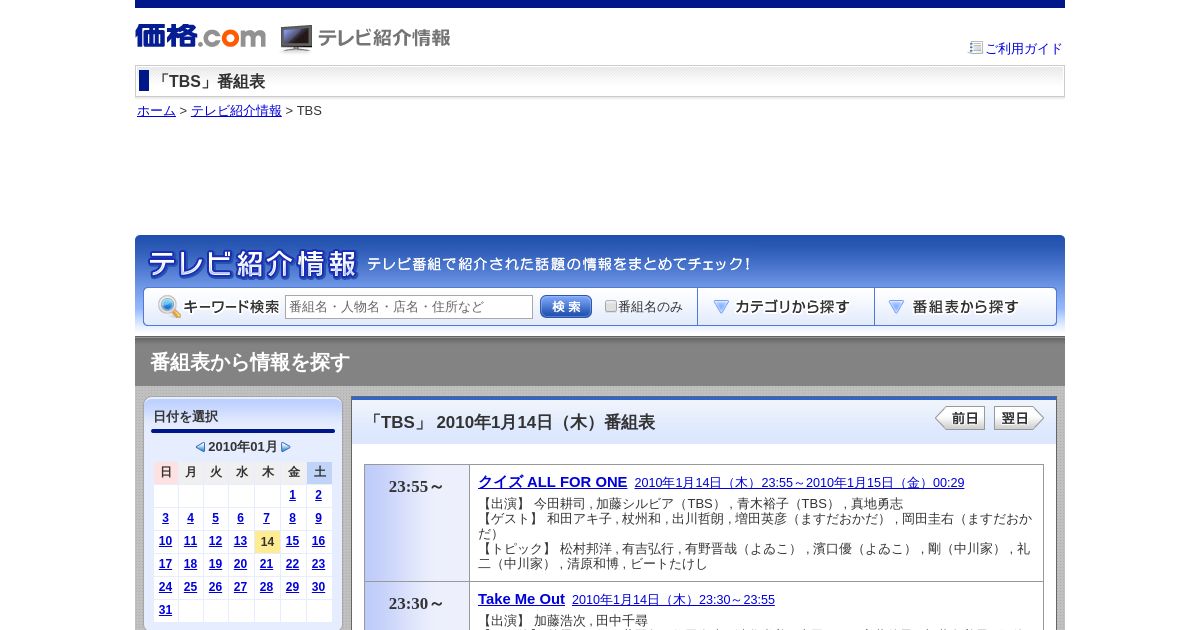Viewport: 1200px width, 630px height.
Task: Select January 30 in calendar
Action: pos(318,587)
